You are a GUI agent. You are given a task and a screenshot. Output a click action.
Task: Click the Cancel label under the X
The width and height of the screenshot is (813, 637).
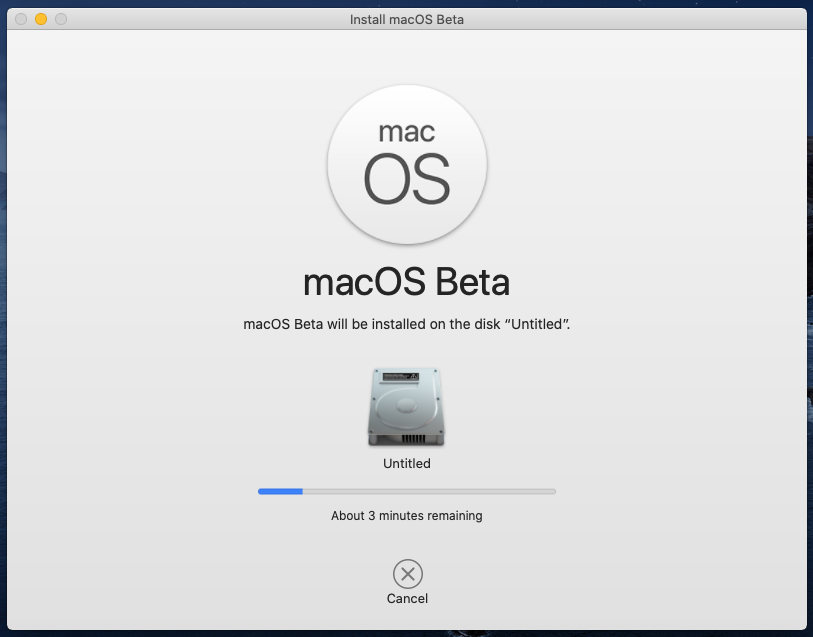pyautogui.click(x=407, y=599)
